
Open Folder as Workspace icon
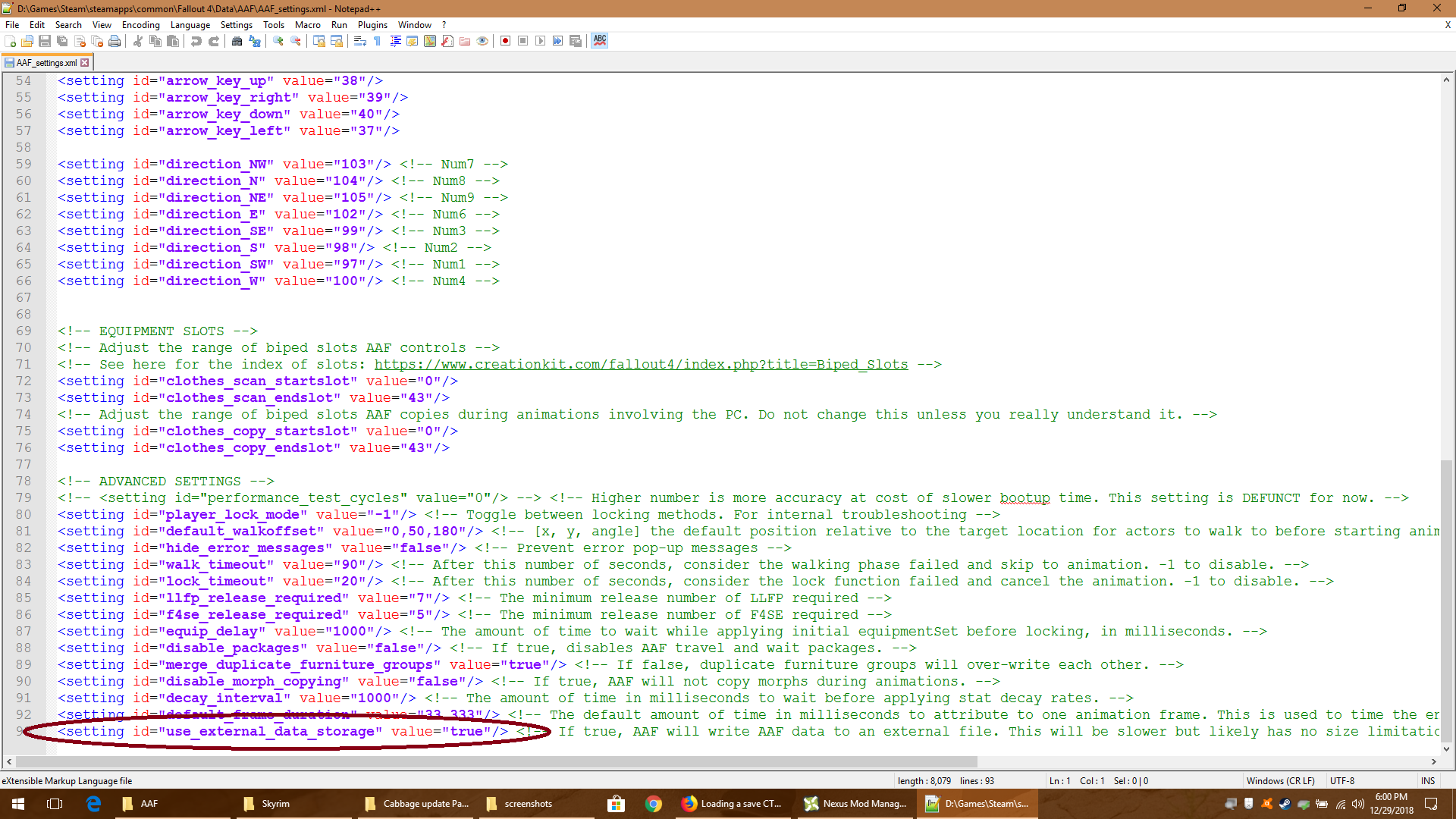tap(465, 41)
